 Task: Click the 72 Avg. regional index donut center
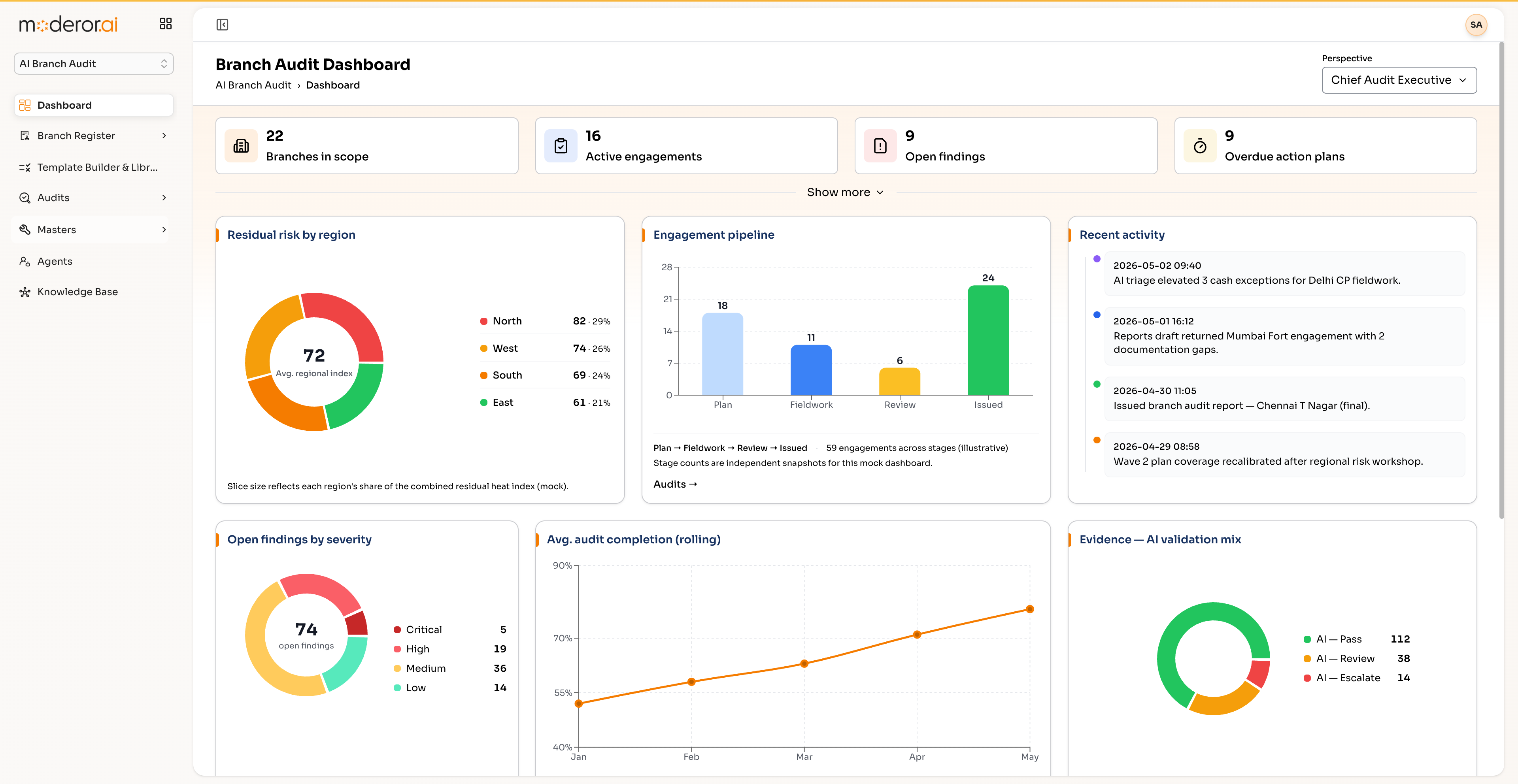(x=314, y=362)
